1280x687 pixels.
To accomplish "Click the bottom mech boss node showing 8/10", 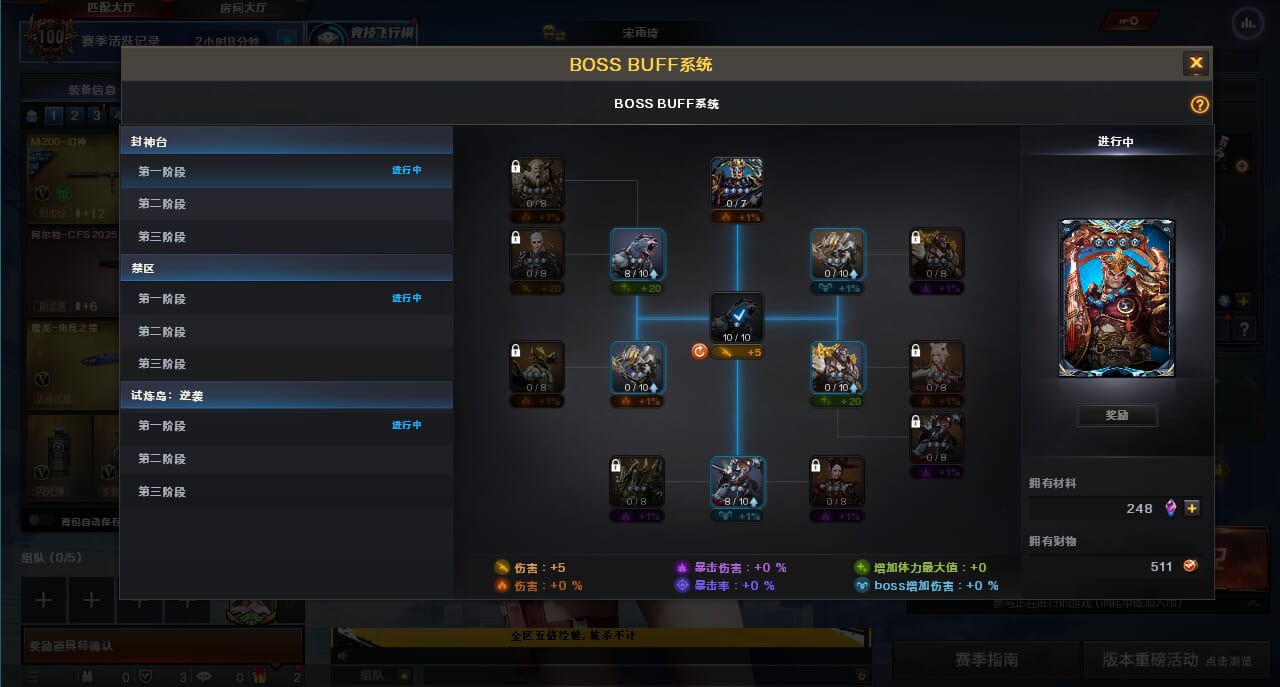I will point(737,482).
